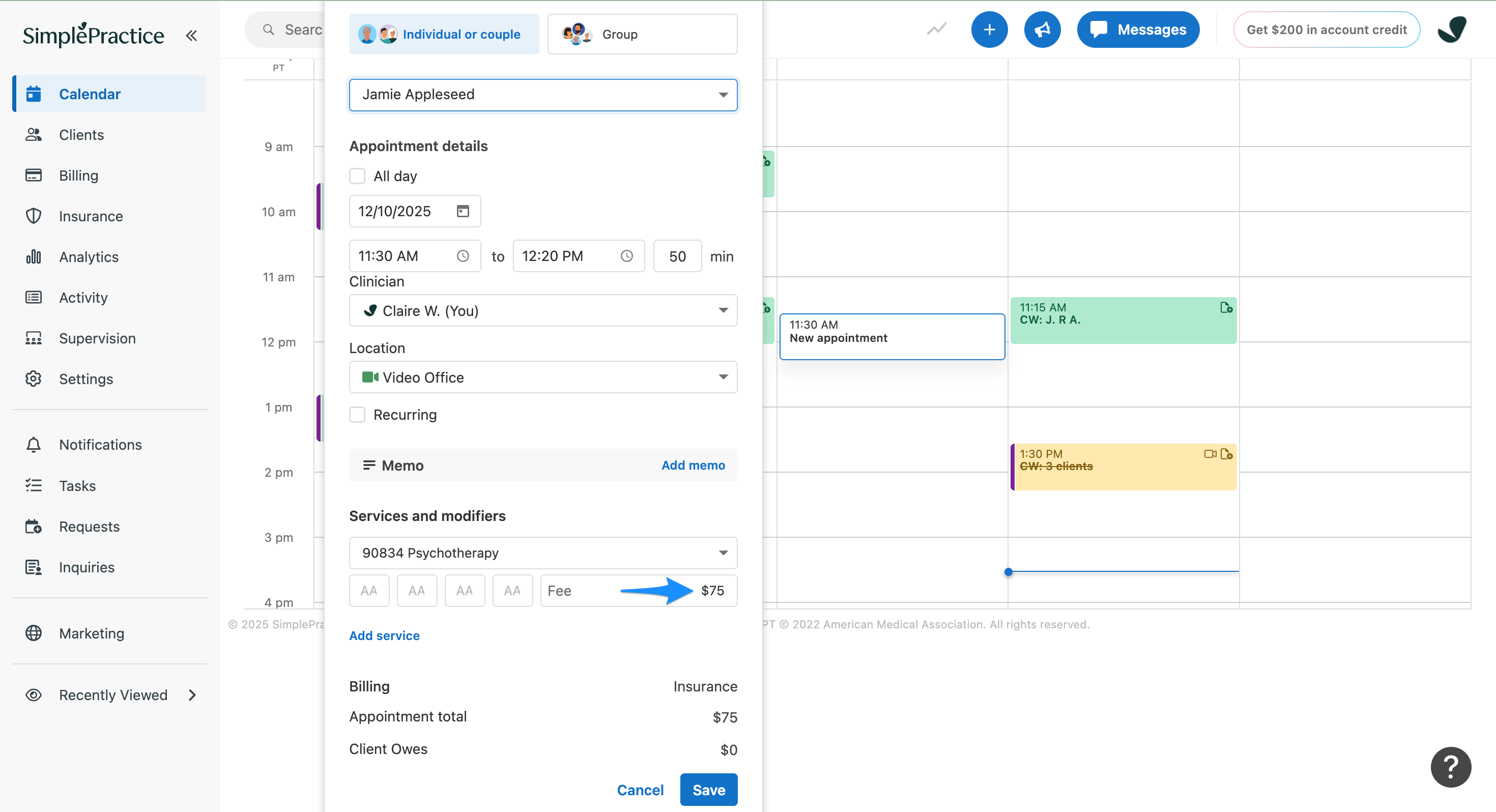1496x812 pixels.
Task: Expand Recently Viewed with the chevron arrow
Action: pyautogui.click(x=192, y=694)
